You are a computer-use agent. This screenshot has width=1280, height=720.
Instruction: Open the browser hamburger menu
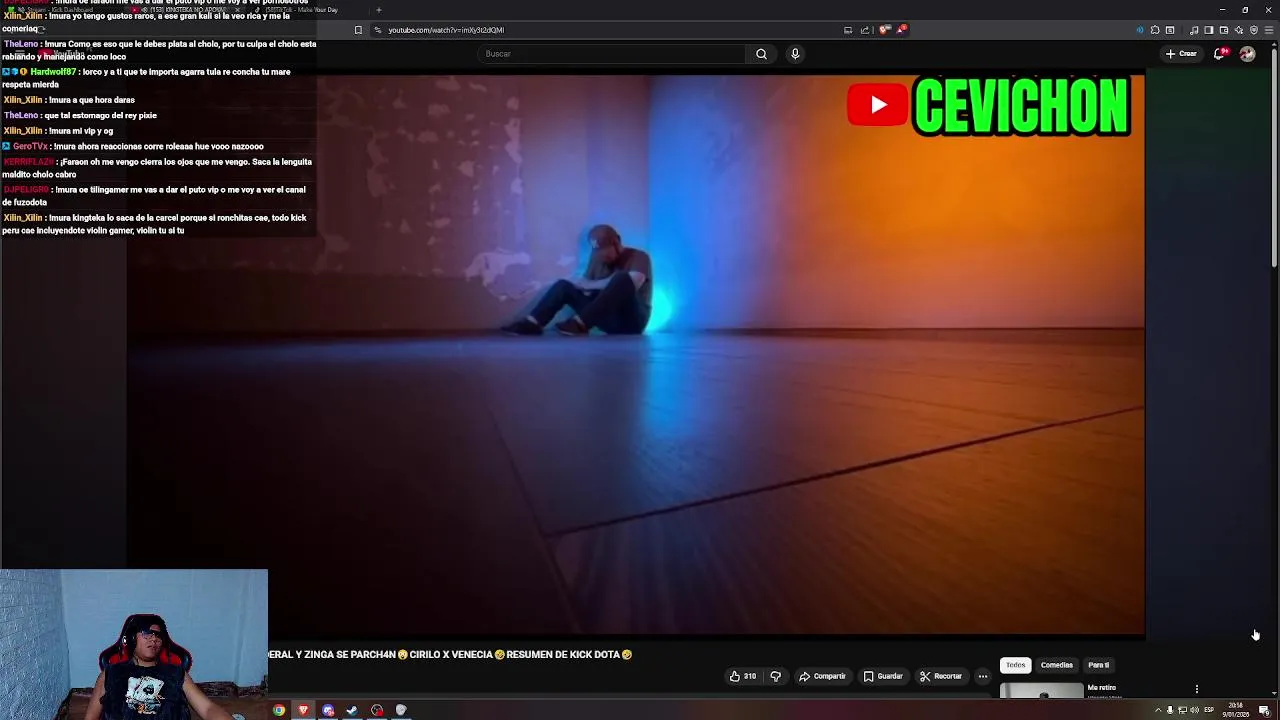1268,30
